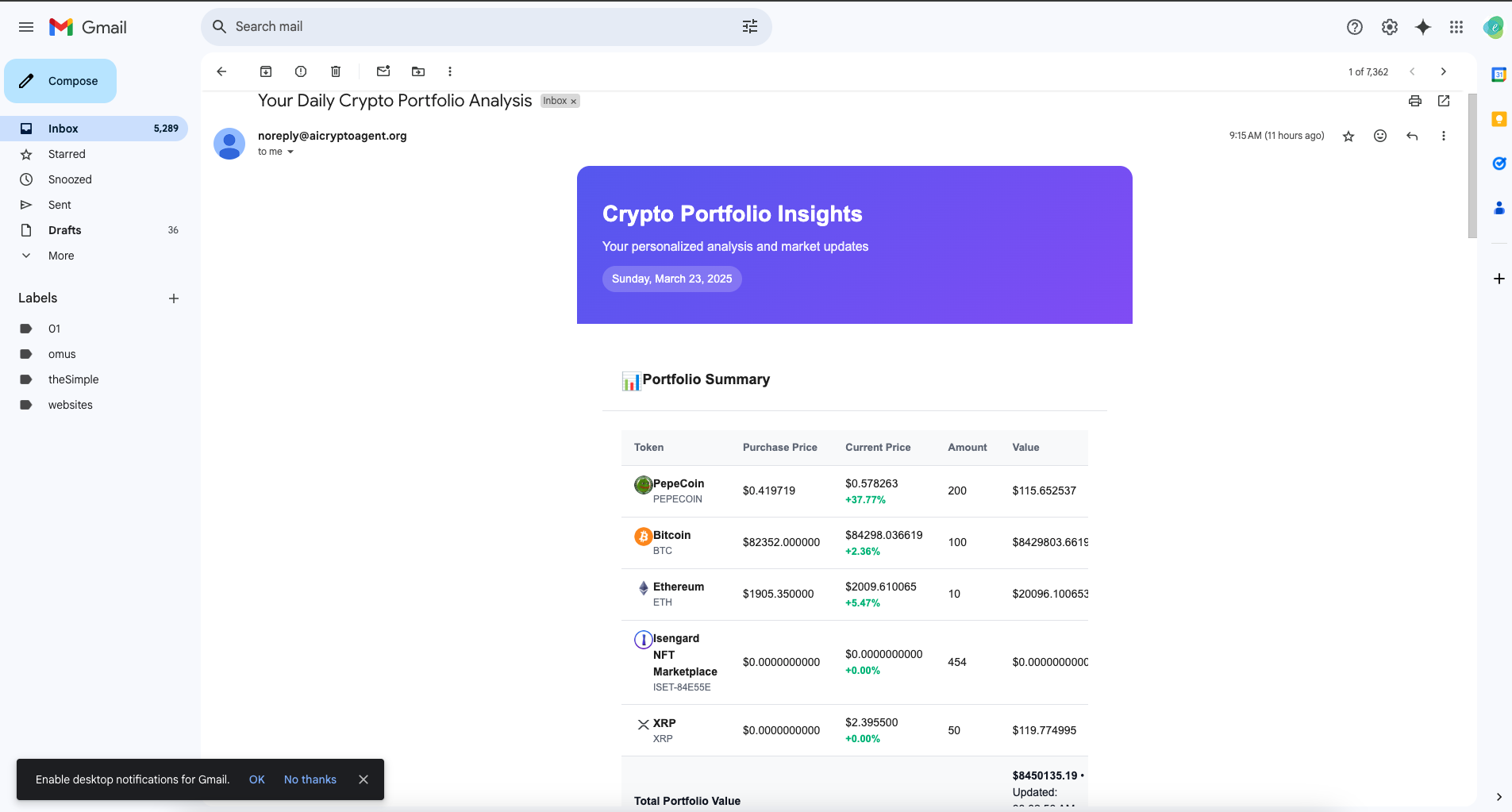Image resolution: width=1512 pixels, height=812 pixels.
Task: Click OK to enable desktop notifications
Action: (x=257, y=779)
